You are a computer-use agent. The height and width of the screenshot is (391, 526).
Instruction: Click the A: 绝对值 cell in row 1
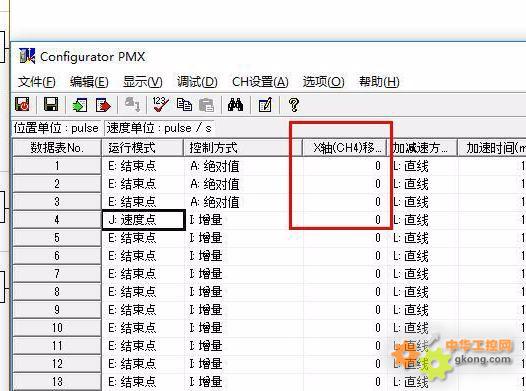click(x=244, y=166)
